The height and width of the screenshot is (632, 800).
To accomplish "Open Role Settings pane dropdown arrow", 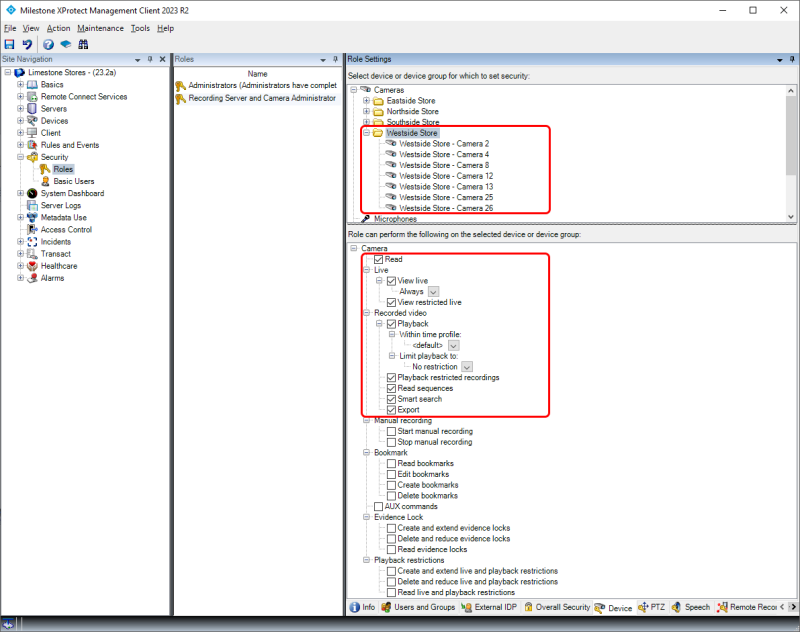I will [780, 60].
